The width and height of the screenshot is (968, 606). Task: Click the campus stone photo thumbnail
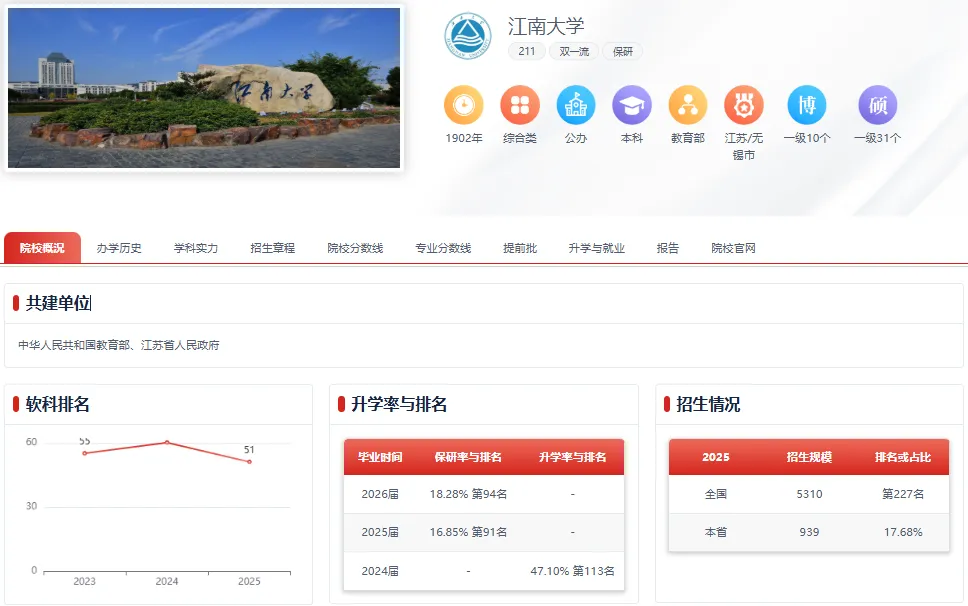[204, 88]
